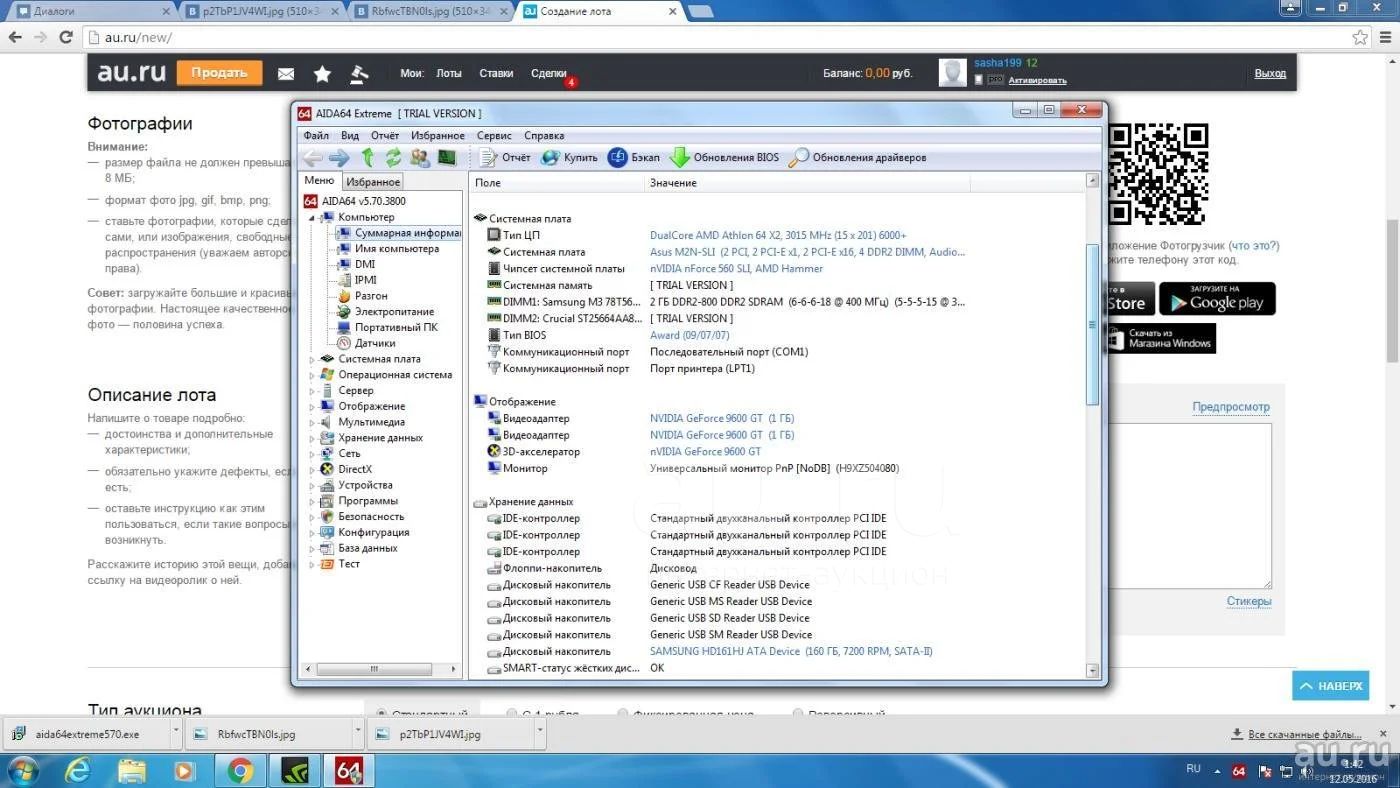Click the orange Продать button

(x=220, y=73)
